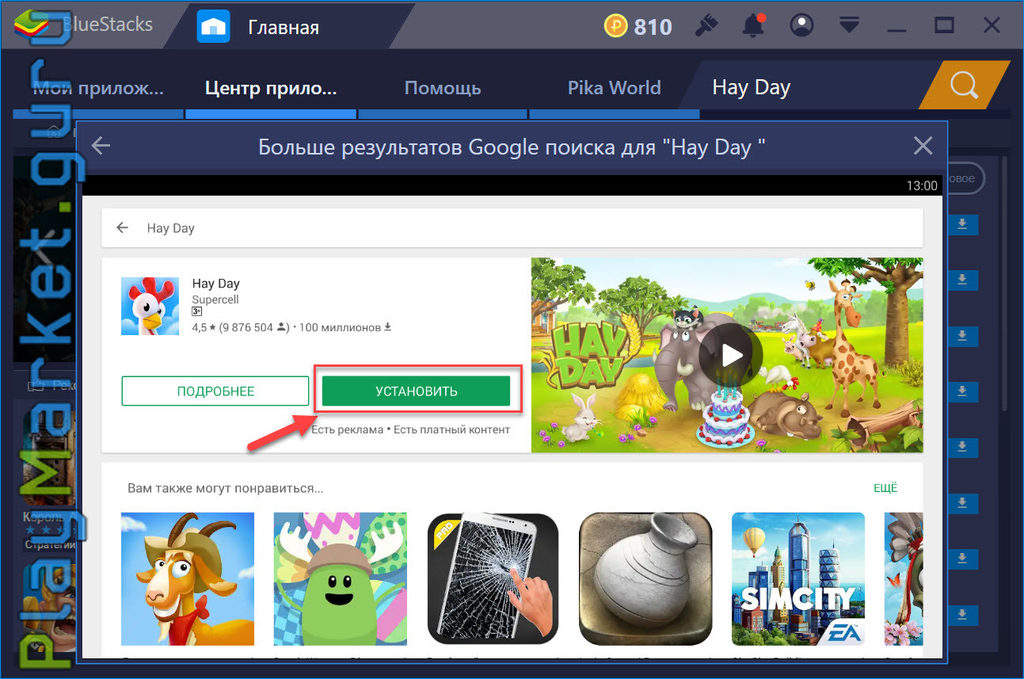Expand the title bar dropdown menu arrow
Screen dimensions: 1024x679
click(x=849, y=26)
